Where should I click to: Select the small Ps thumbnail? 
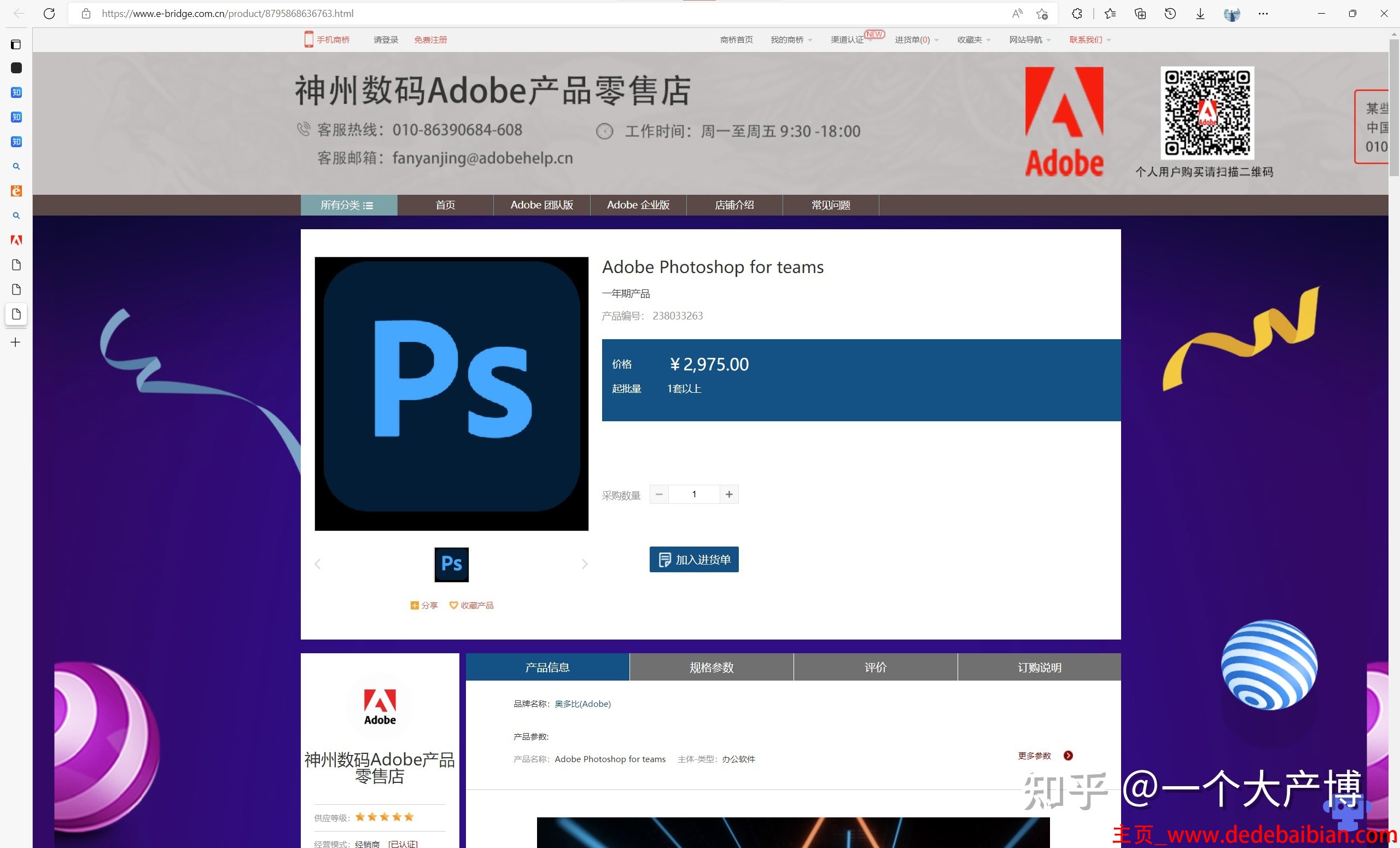coord(452,565)
